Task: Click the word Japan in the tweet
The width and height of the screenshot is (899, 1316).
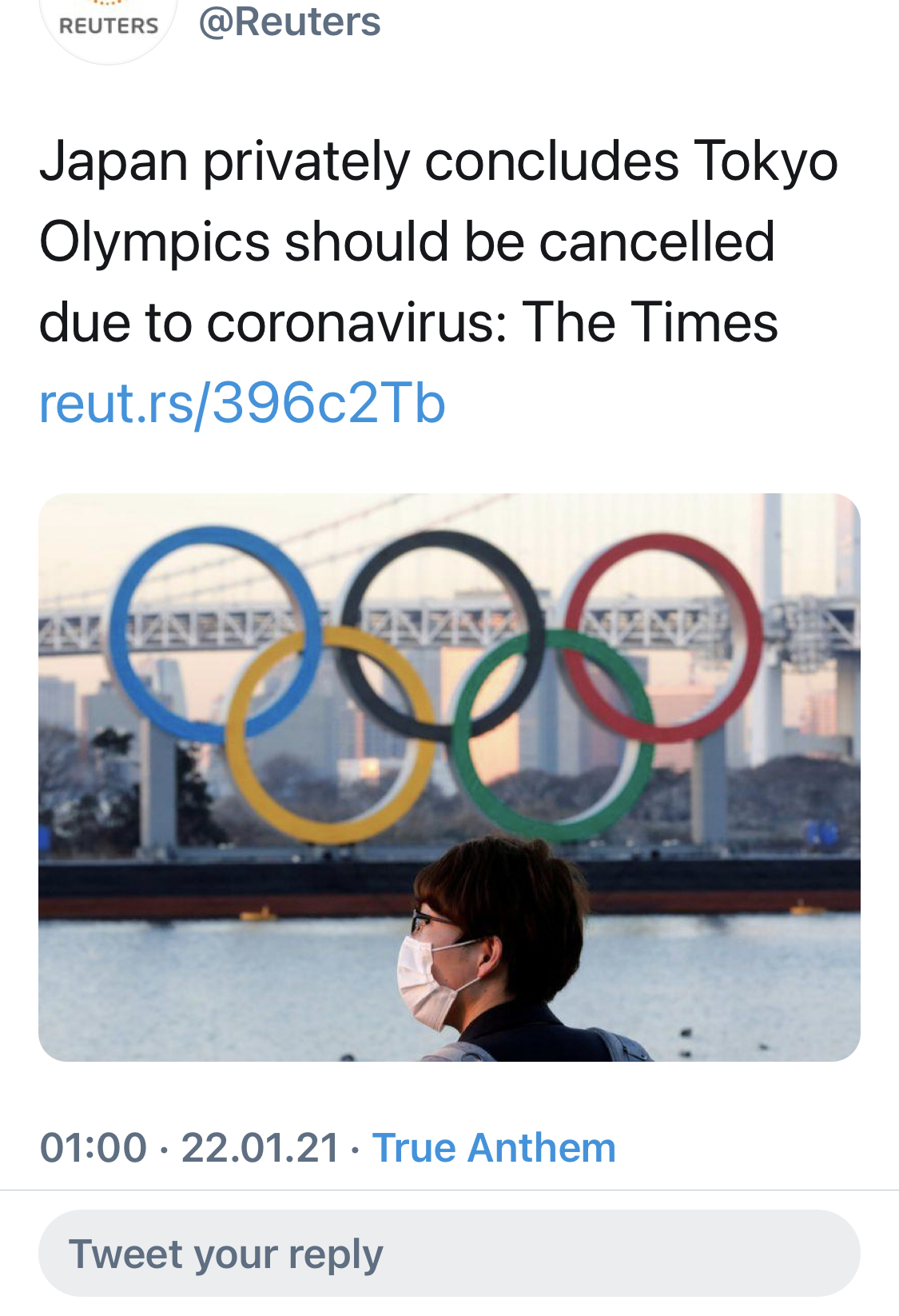Action: [x=113, y=162]
